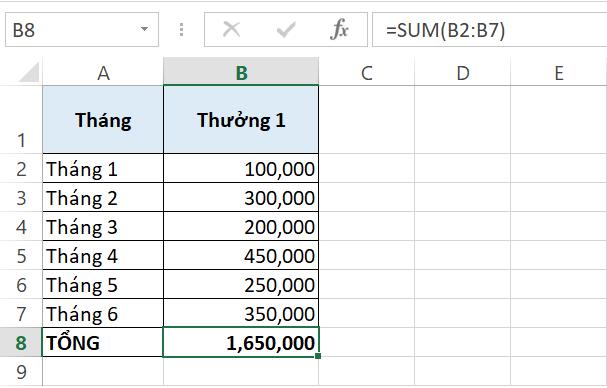Select cell 'Tháng 6'
607x388 pixels.
103,313
